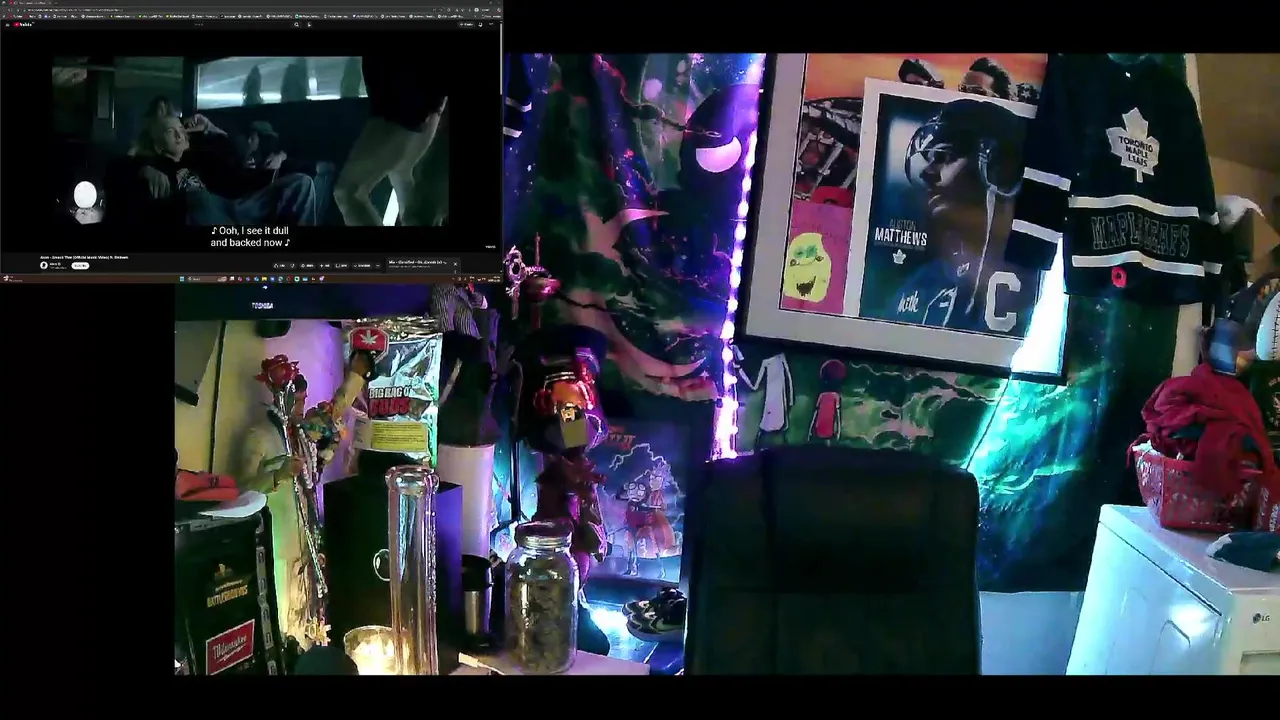Open the YouTube Create button
The image size is (1280, 720).
tap(467, 25)
